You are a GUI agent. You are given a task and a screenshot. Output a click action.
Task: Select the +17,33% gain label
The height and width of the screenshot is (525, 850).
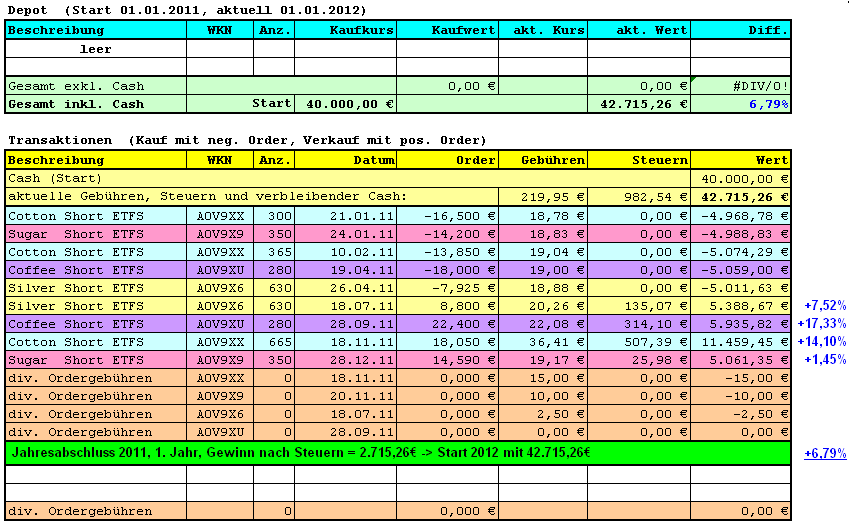pyautogui.click(x=823, y=324)
